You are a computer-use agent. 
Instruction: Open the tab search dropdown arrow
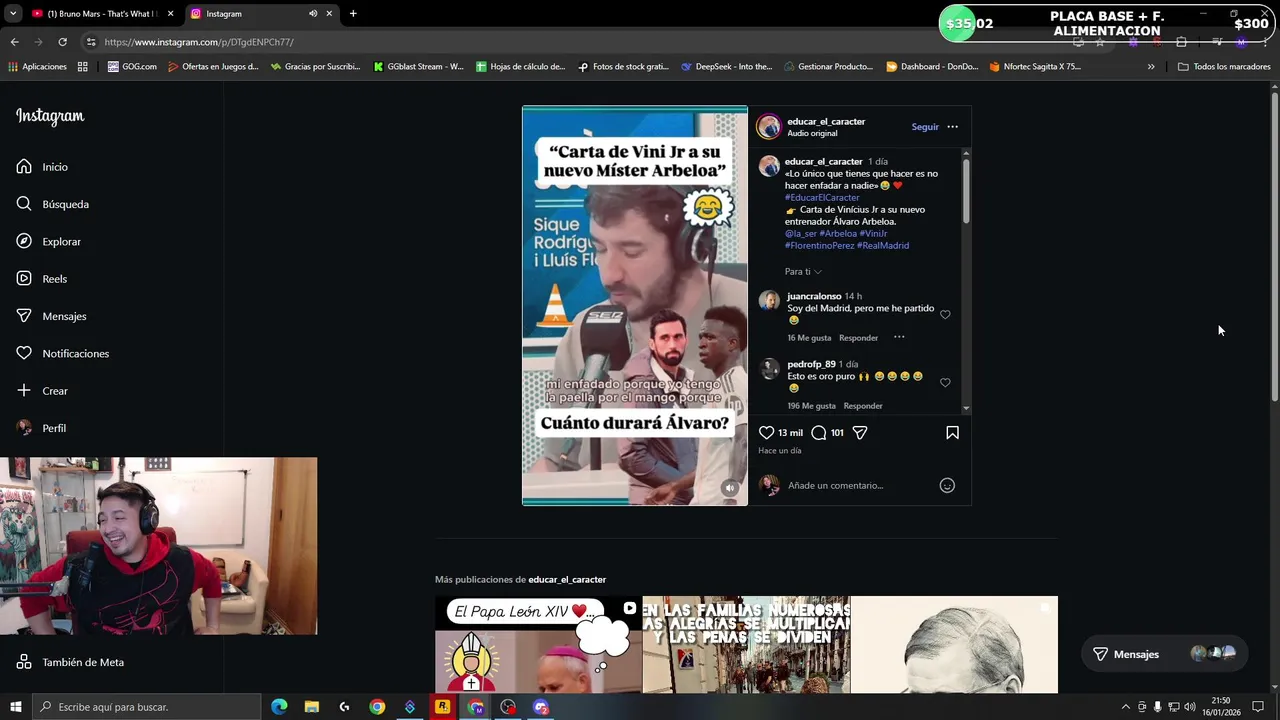[x=12, y=14]
